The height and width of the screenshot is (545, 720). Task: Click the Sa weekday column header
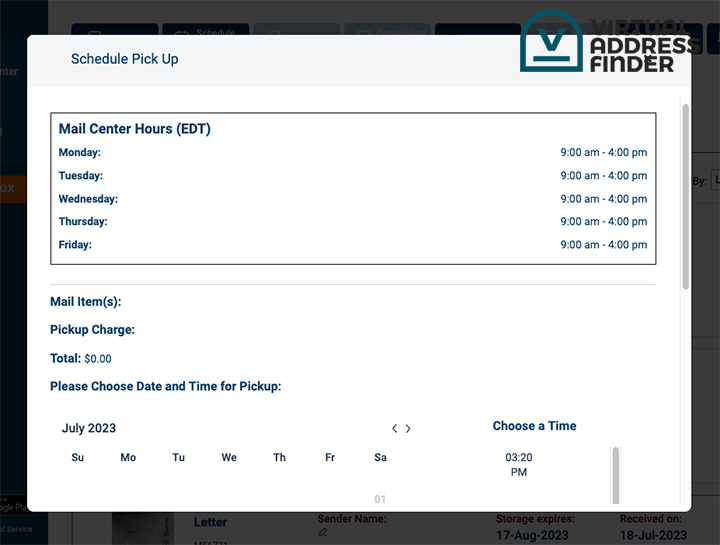[x=380, y=457]
